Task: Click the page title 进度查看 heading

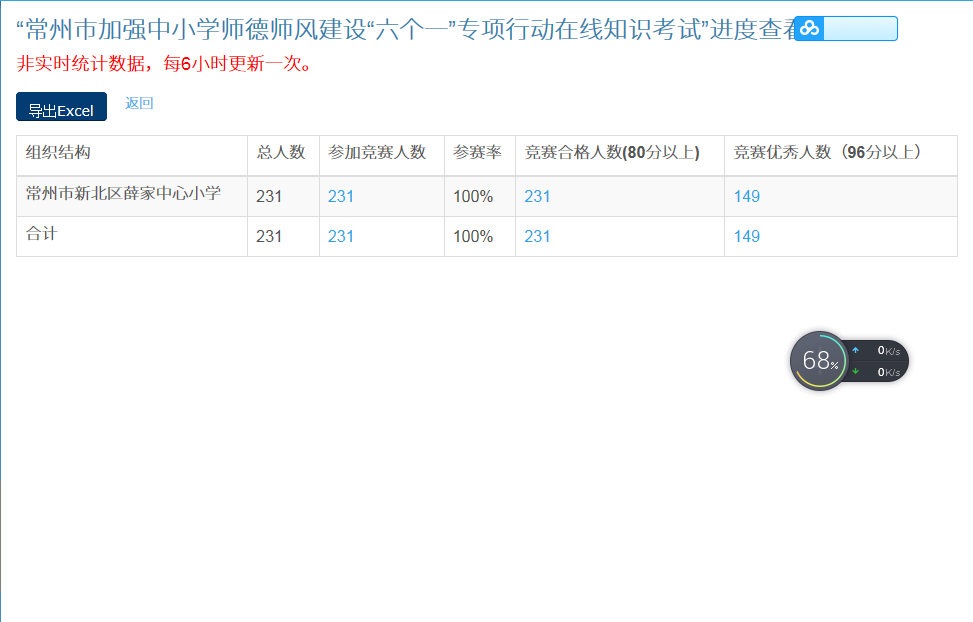Action: [x=406, y=29]
